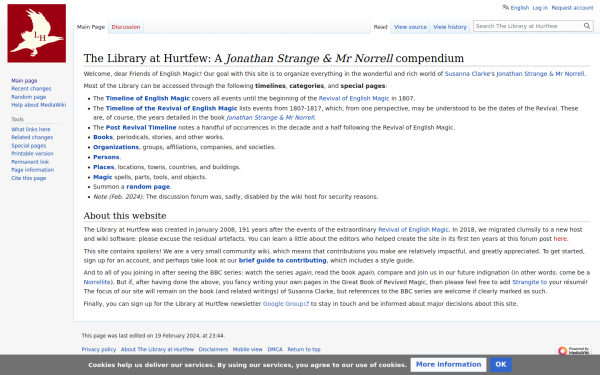Click Return to top link
The height and width of the screenshot is (375, 600).
tap(304, 349)
